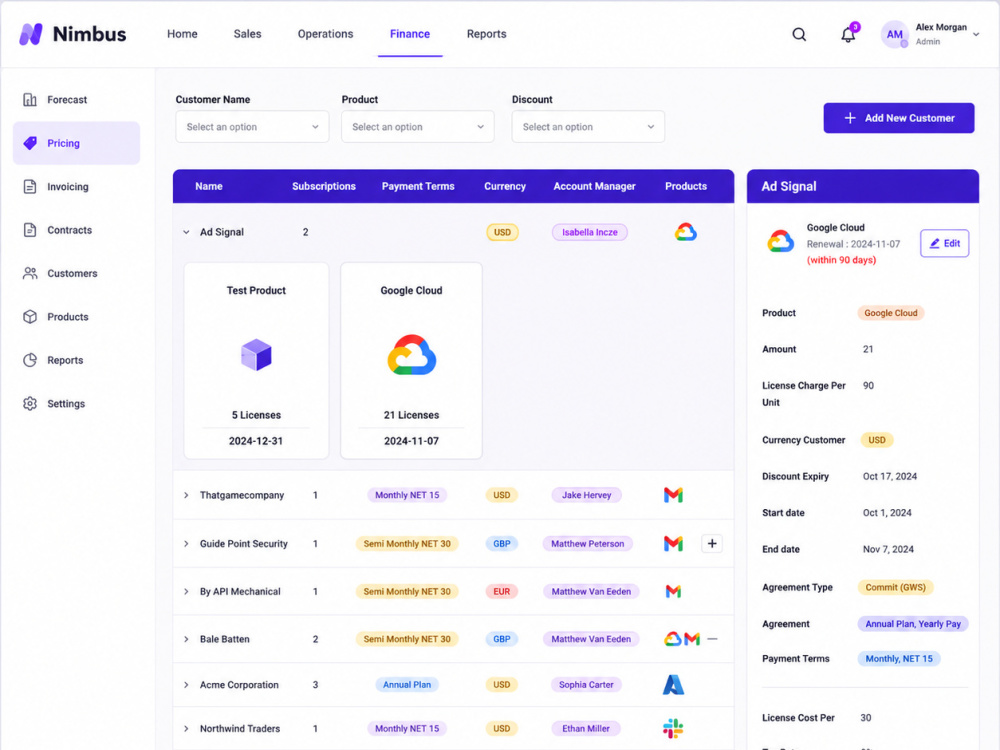Image resolution: width=1000 pixels, height=750 pixels.
Task: Click the Payment Terms column header
Action: 418,186
